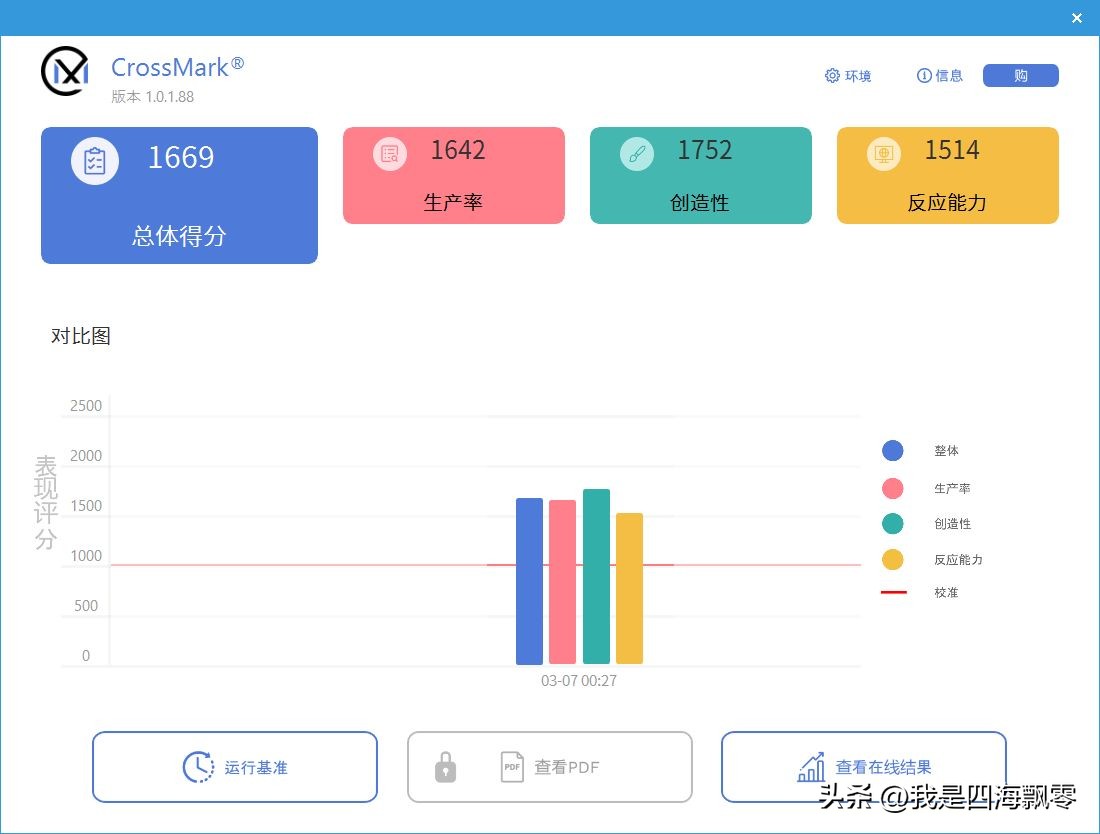Image resolution: width=1100 pixels, height=834 pixels.
Task: Click the bar-chart icon in 查看在线结果 button
Action: pyautogui.click(x=812, y=766)
